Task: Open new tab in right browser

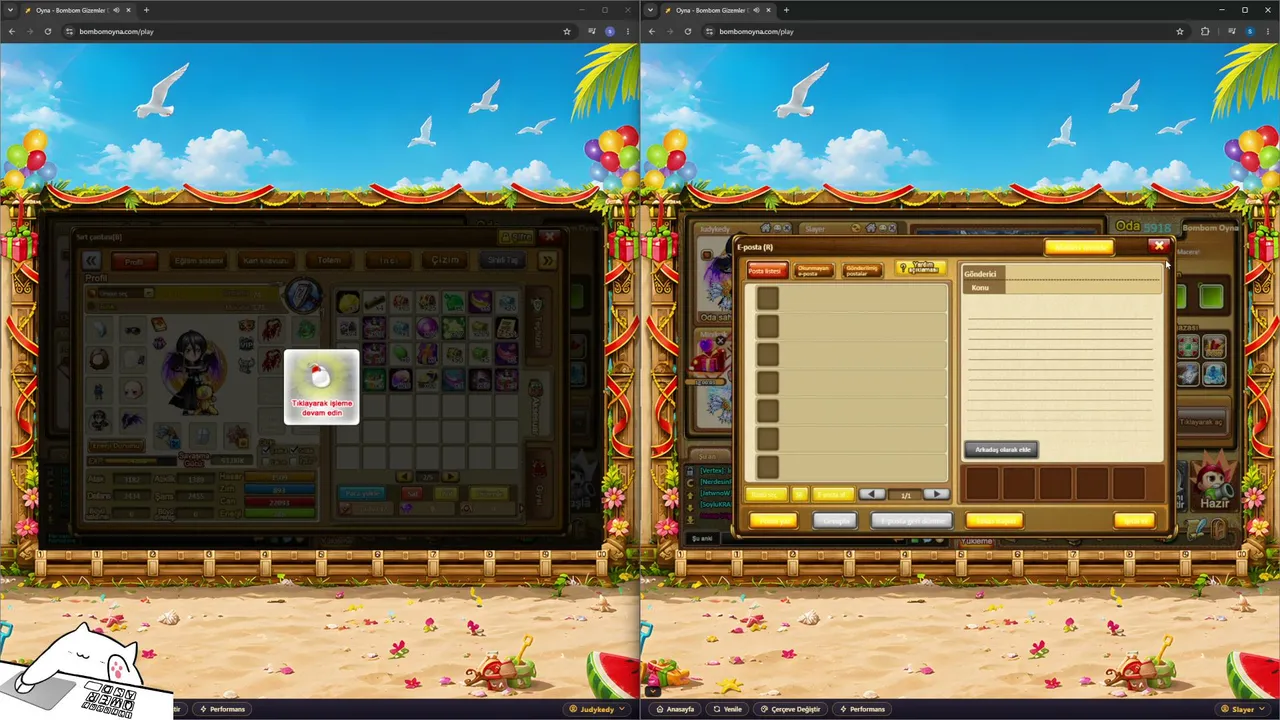Action: pyautogui.click(x=786, y=10)
